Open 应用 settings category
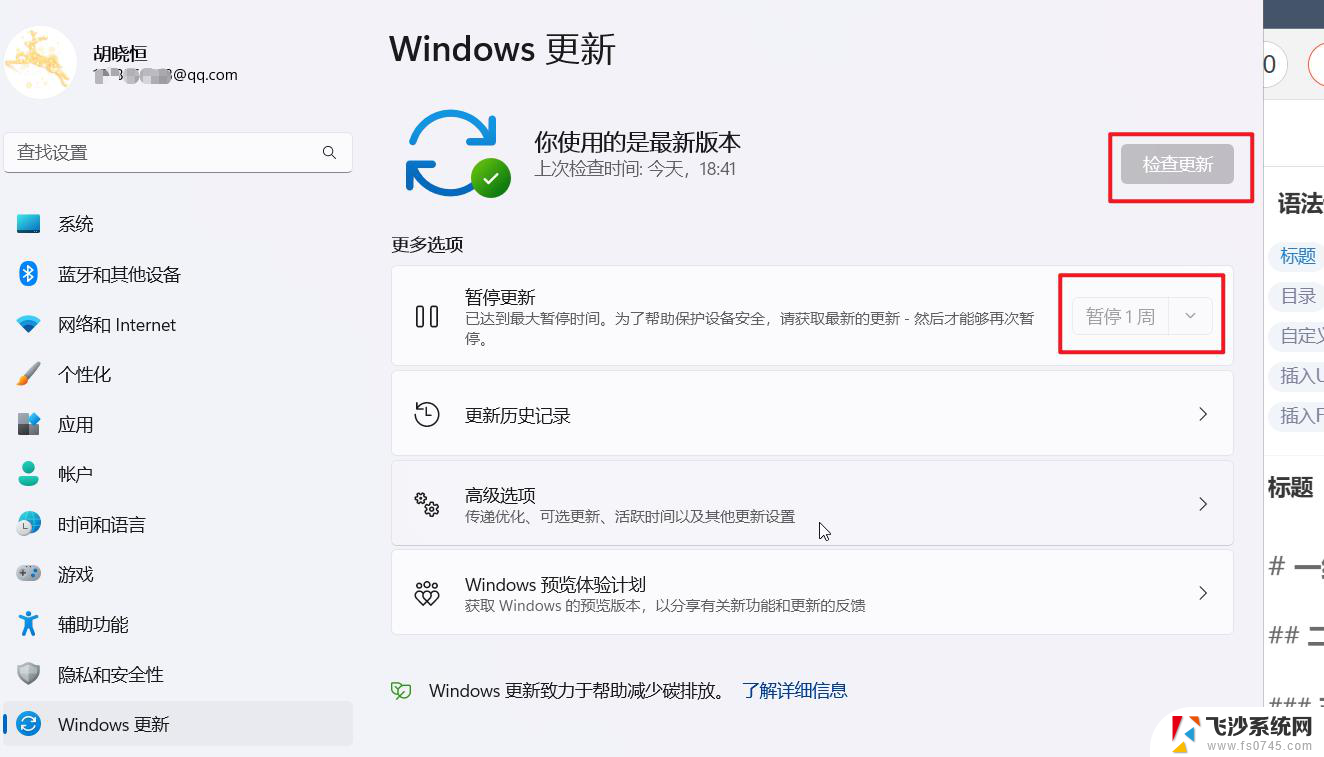This screenshot has width=1324, height=757. click(178, 424)
